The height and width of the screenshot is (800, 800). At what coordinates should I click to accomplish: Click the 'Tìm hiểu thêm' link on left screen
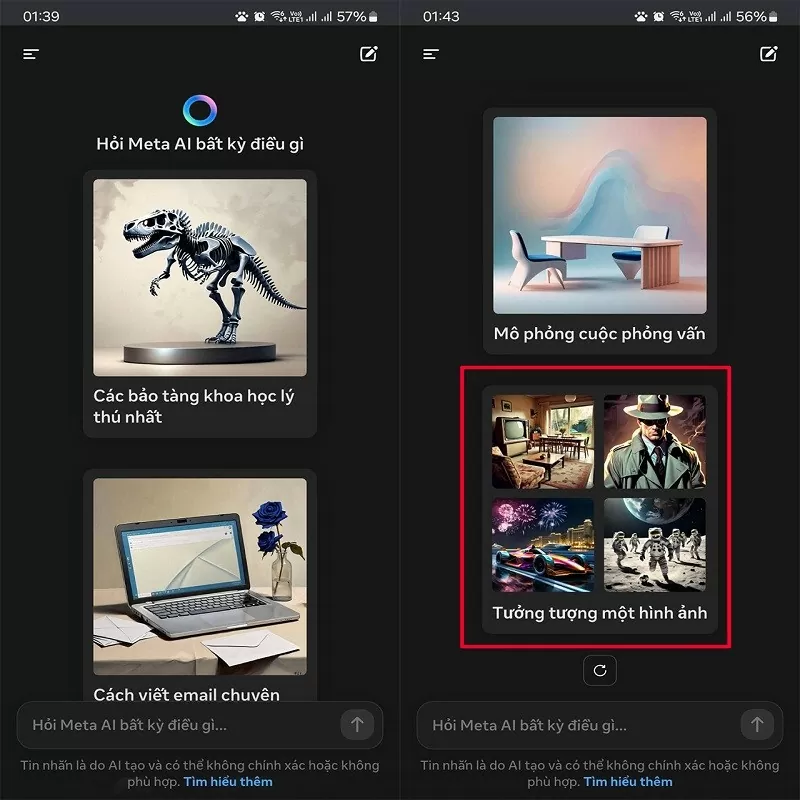click(228, 781)
